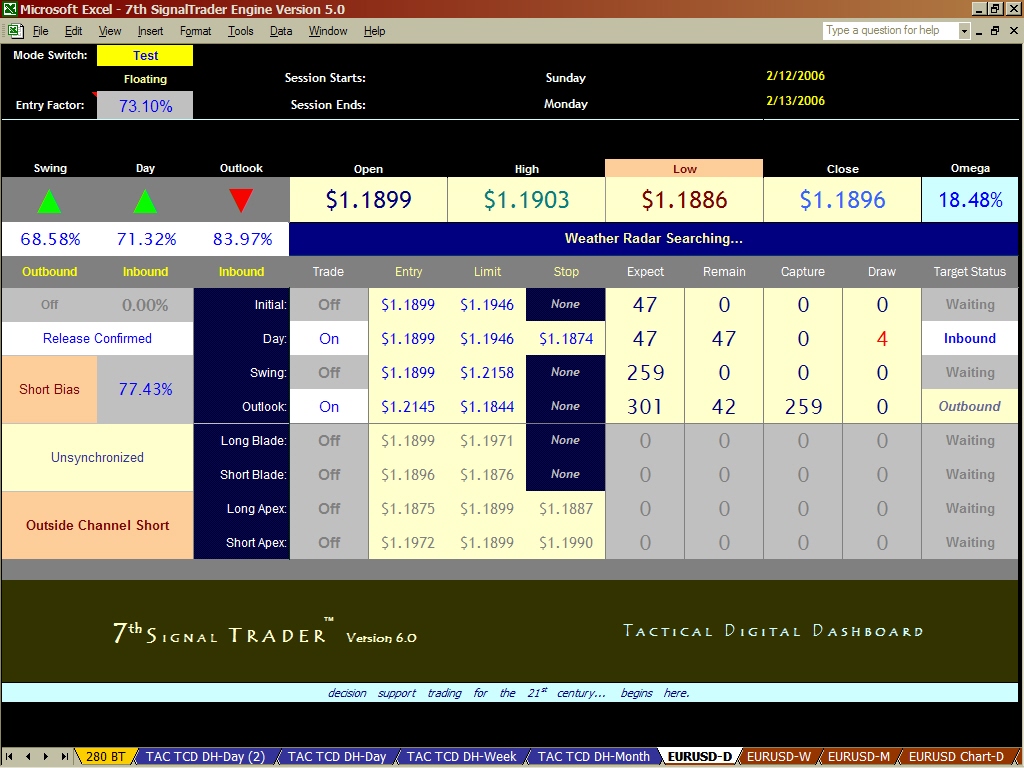Click the 'Unsynchronized' cell
Viewport: 1024px width, 768px height.
(x=97, y=457)
